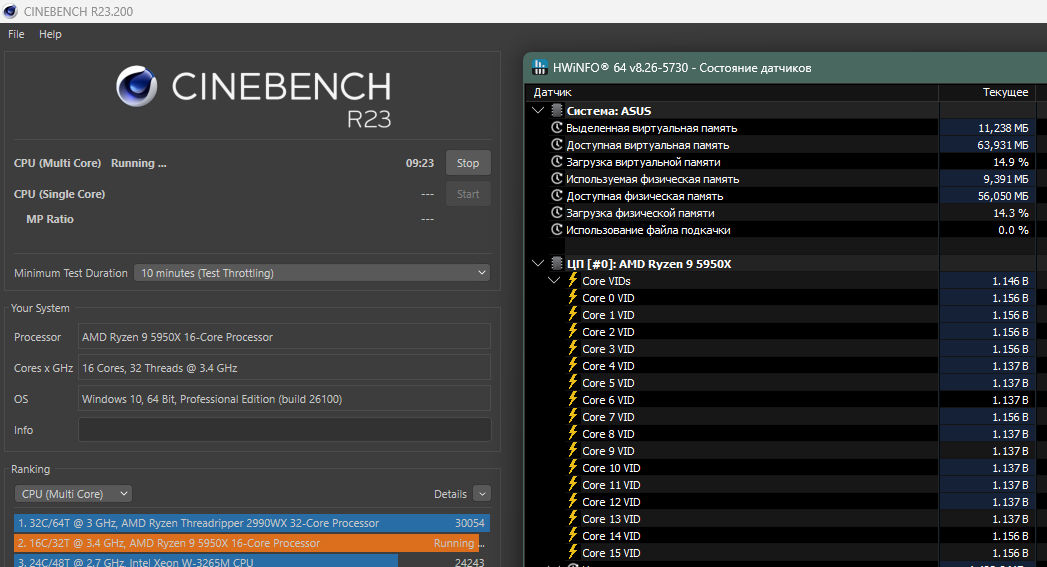Viewport: 1047px width, 567px height.
Task: Click lightning icon of Core 14 VID
Action: point(573,536)
